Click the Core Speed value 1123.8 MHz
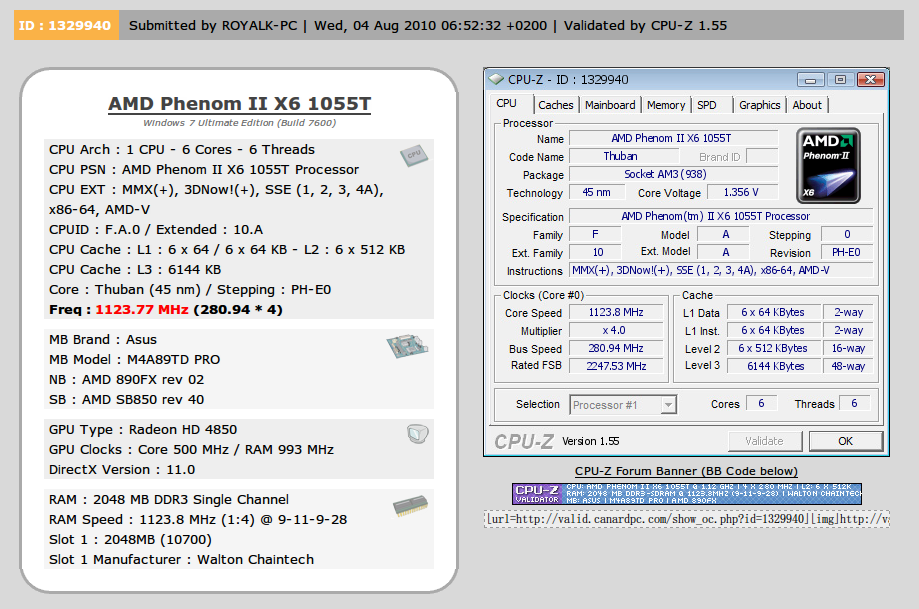 click(x=616, y=312)
